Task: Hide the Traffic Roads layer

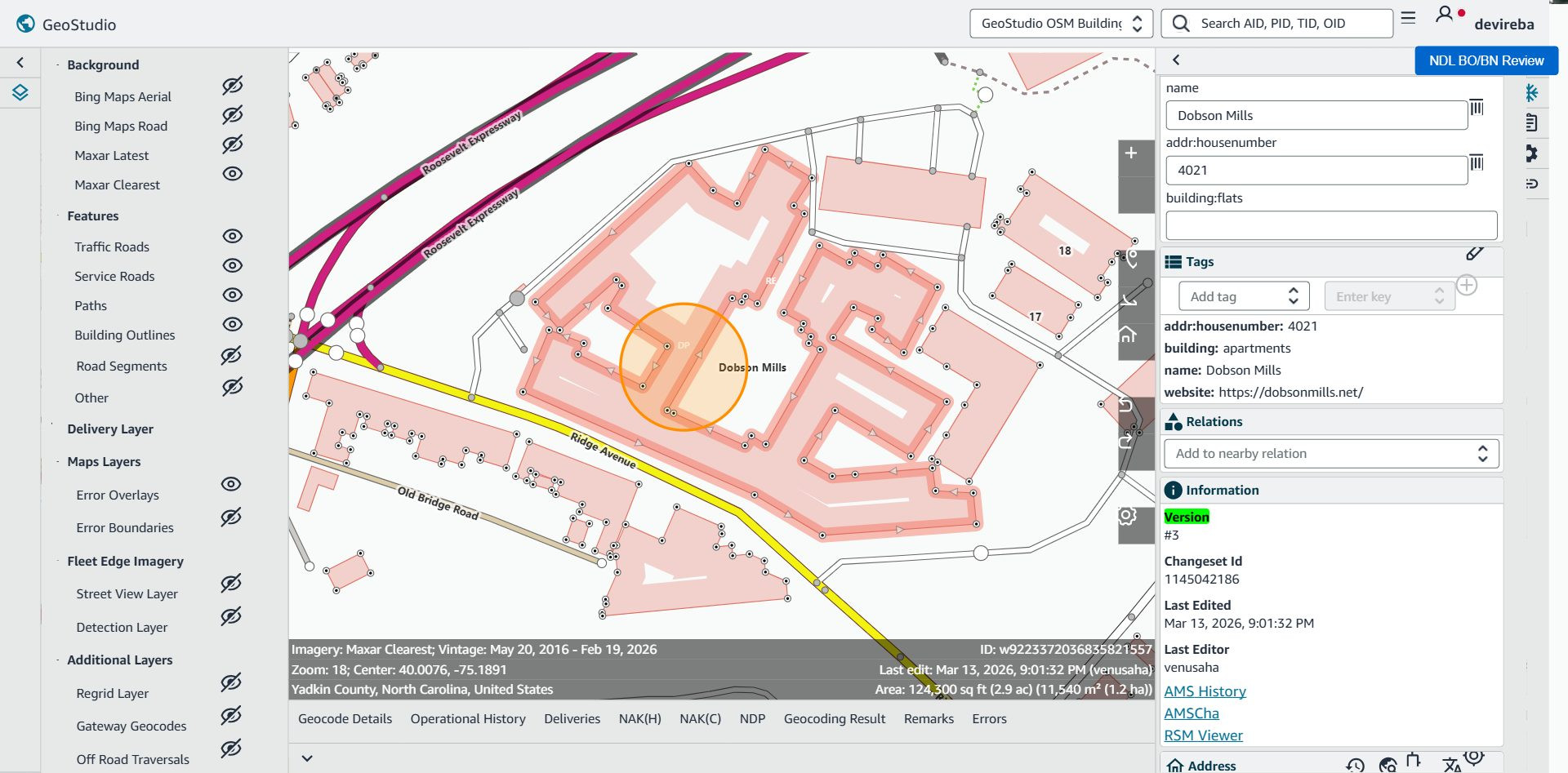Action: tap(233, 236)
